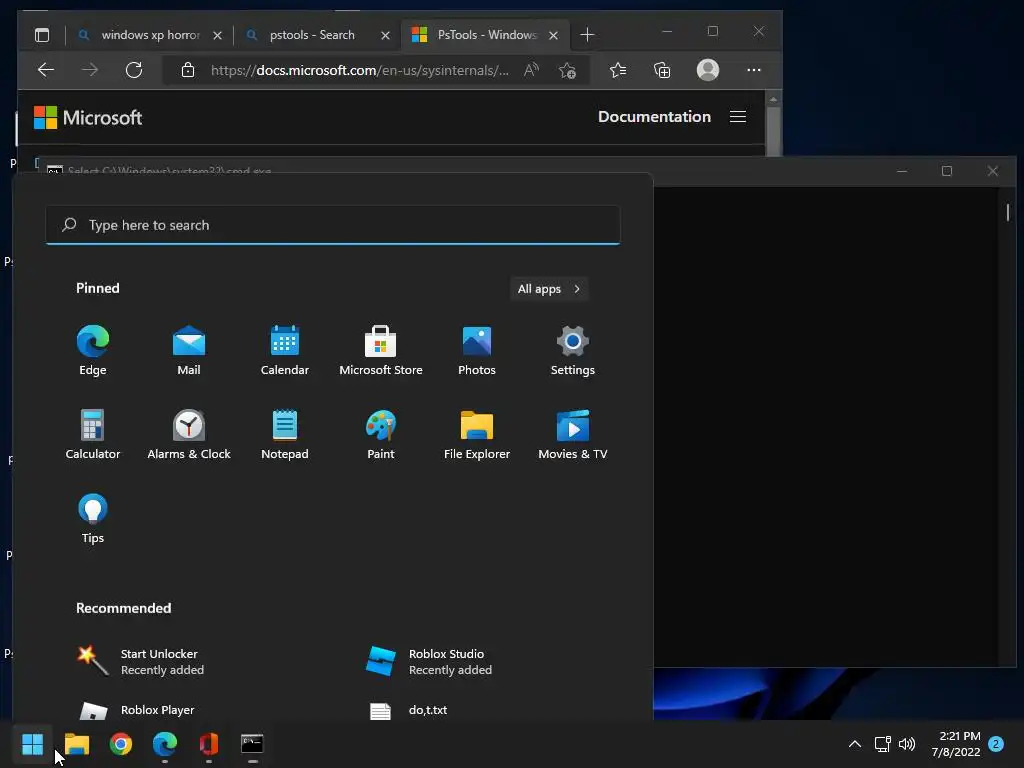This screenshot has height=768, width=1024.
Task: Show hidden tray icons chevron
Action: coord(854,744)
